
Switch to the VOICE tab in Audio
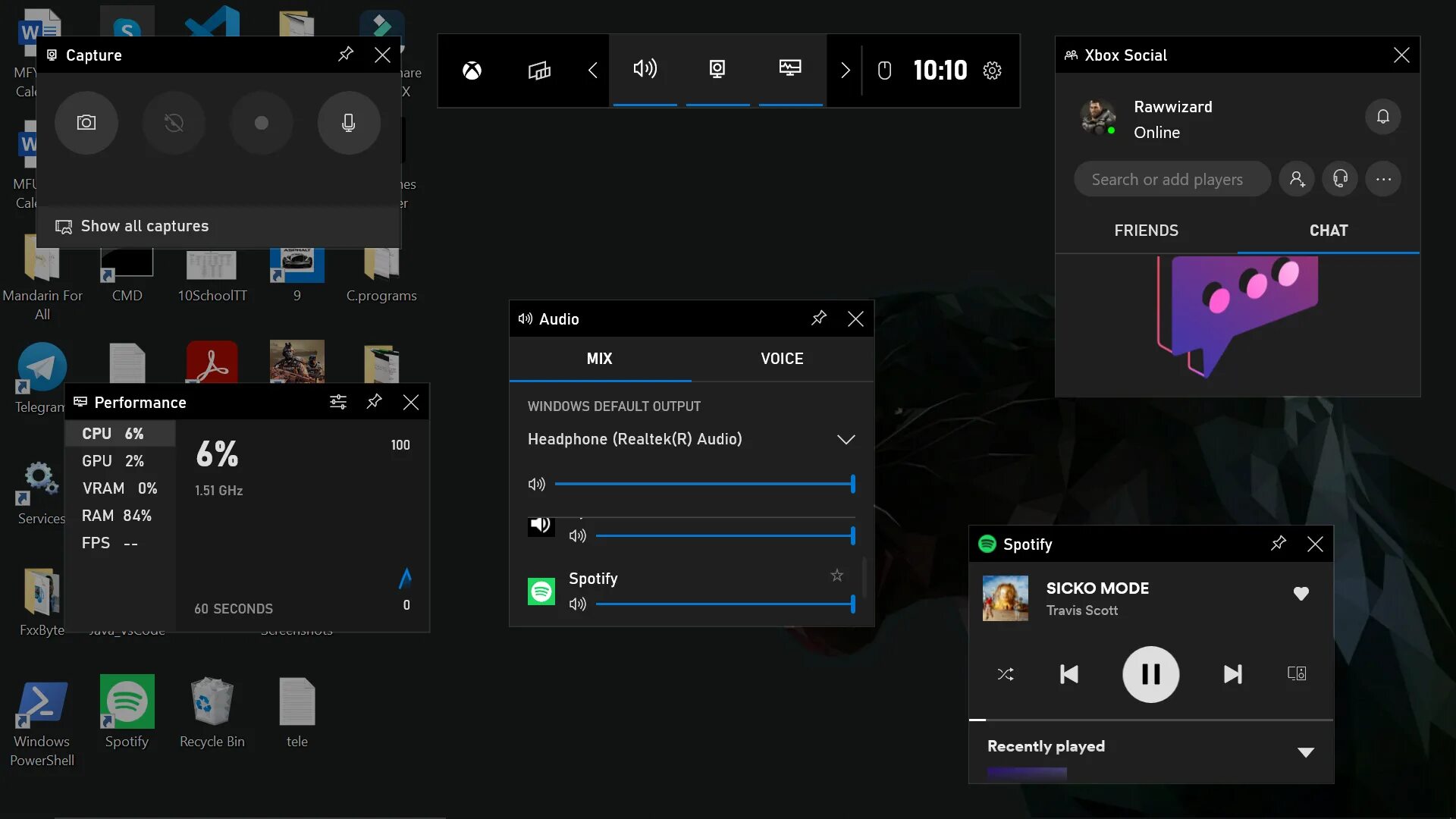coord(782,358)
